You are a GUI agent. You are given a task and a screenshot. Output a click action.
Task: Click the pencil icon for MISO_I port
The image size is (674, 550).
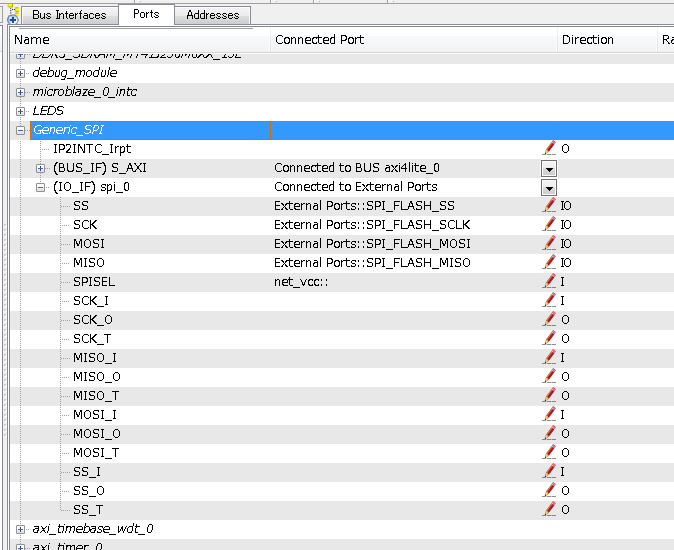pos(549,358)
